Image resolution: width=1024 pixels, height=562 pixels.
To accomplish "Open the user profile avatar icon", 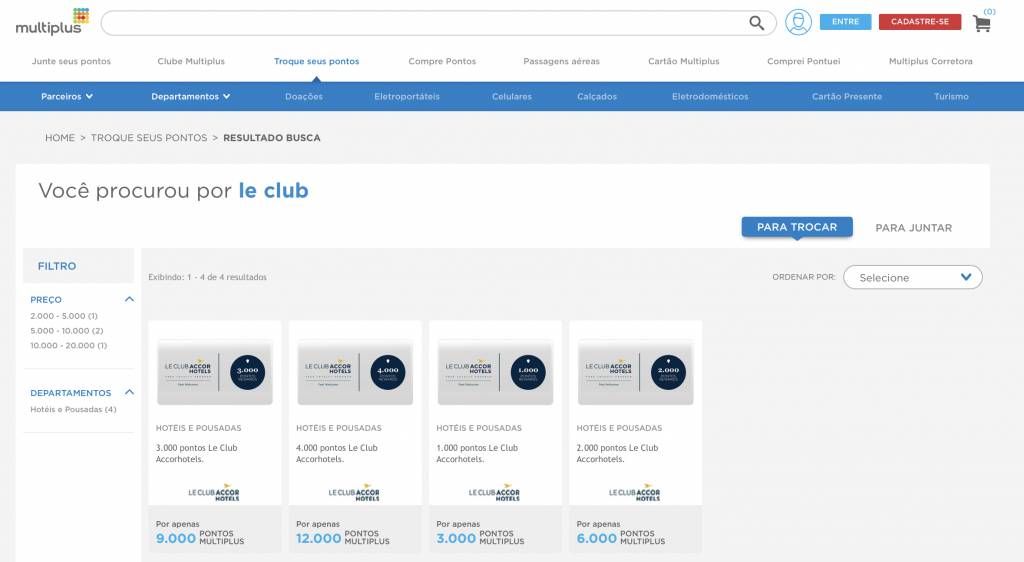I will click(x=798, y=22).
